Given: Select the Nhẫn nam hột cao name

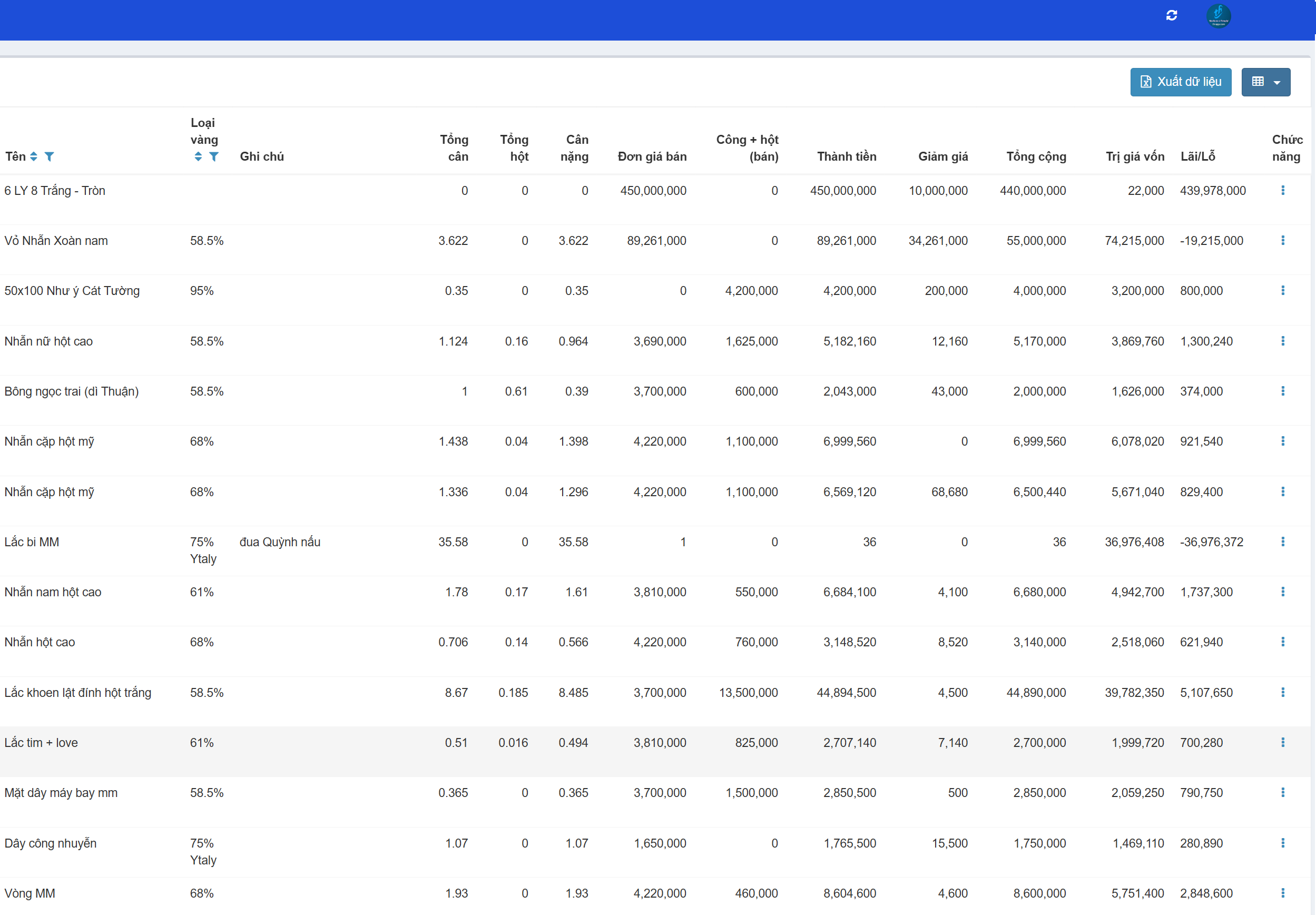Looking at the screenshot, I should point(53,593).
